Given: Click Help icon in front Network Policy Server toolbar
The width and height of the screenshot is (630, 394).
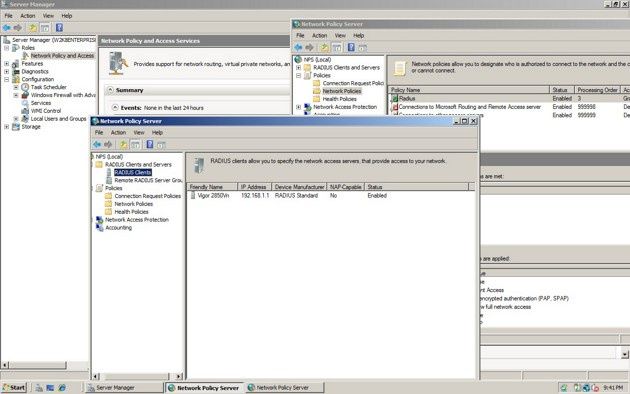Looking at the screenshot, I should coord(149,145).
